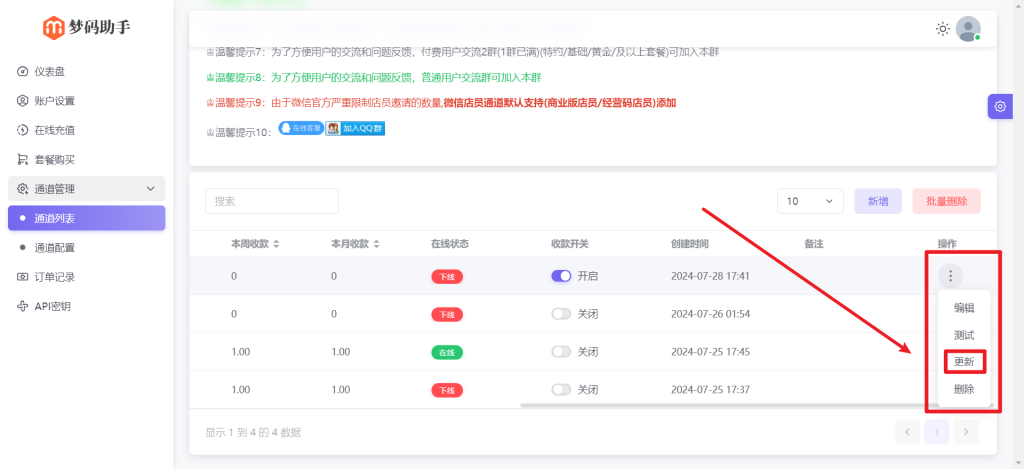Click the 在线客服 badge icon
This screenshot has height=469, width=1024.
point(300,128)
